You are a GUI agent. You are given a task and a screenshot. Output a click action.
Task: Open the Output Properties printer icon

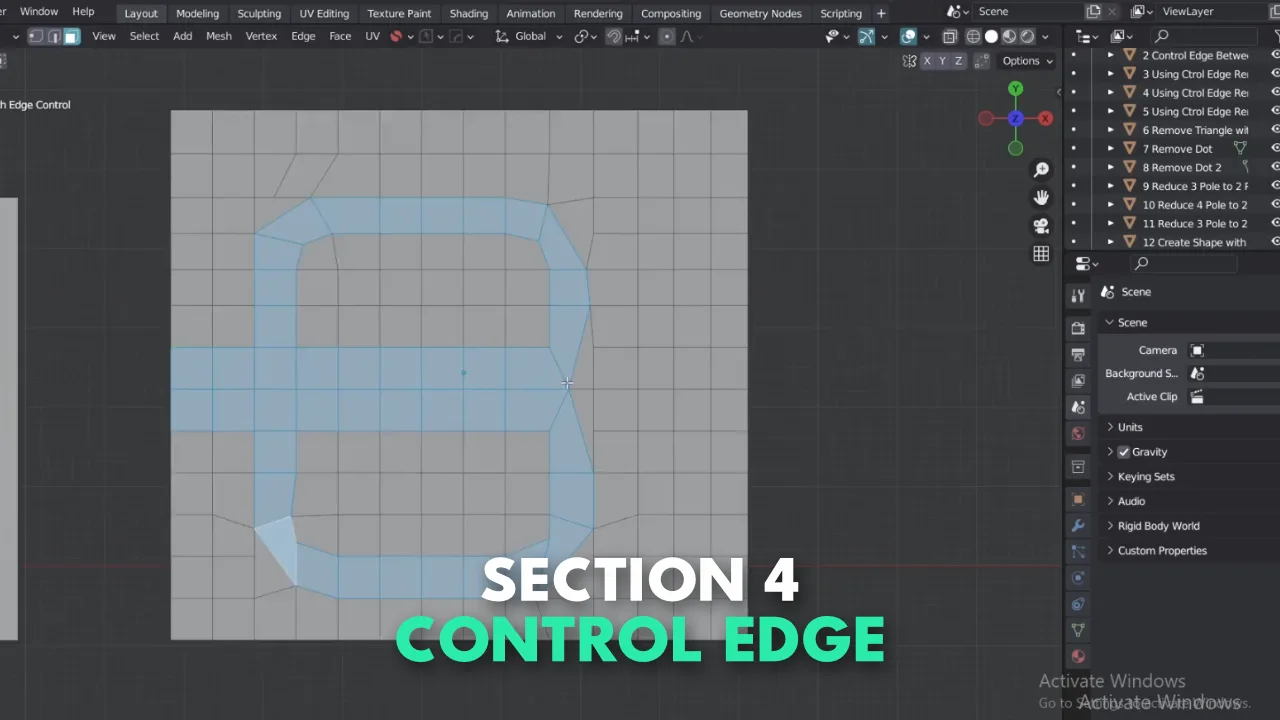click(x=1078, y=355)
